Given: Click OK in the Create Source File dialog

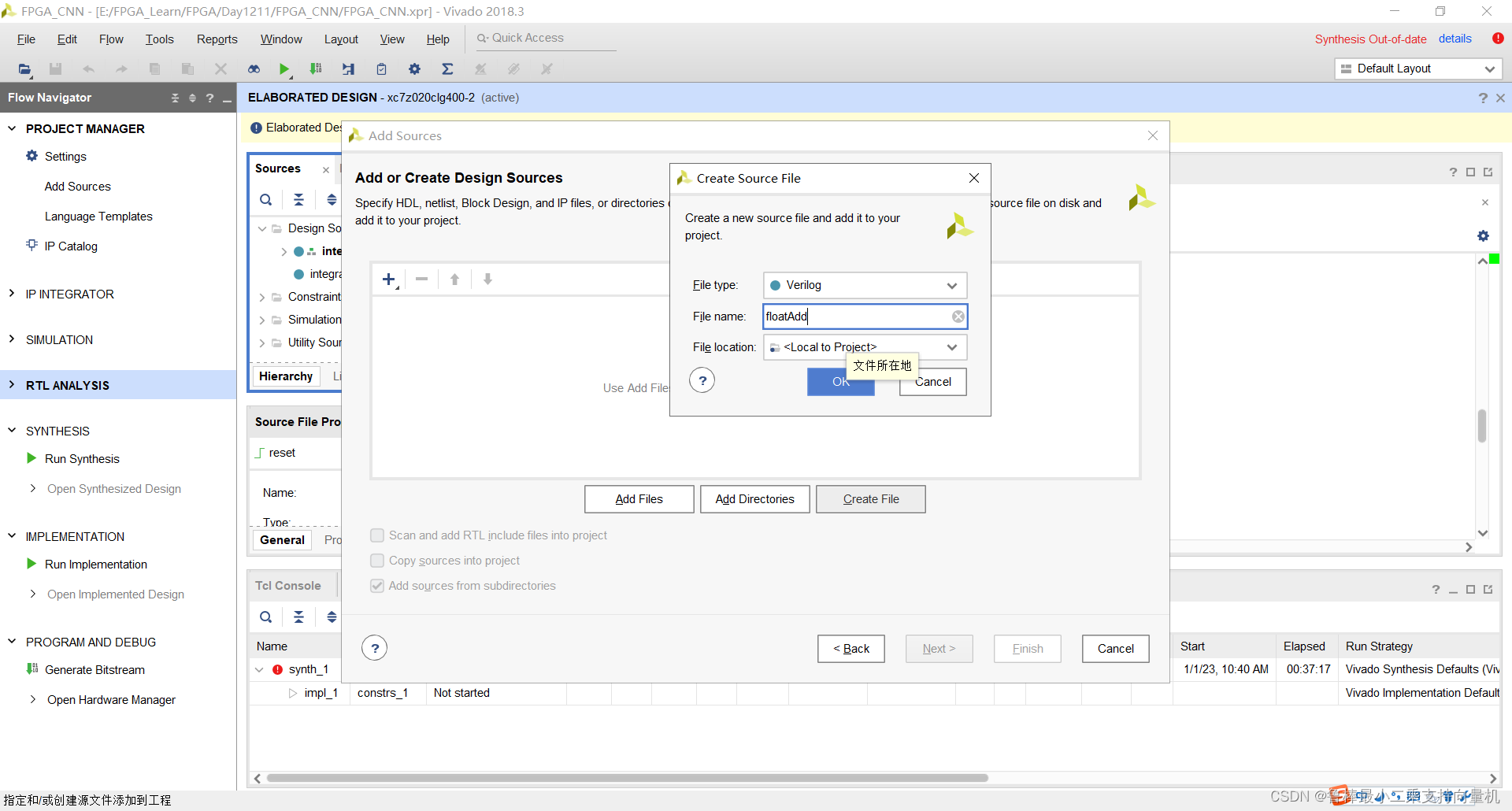Looking at the screenshot, I should click(x=840, y=382).
